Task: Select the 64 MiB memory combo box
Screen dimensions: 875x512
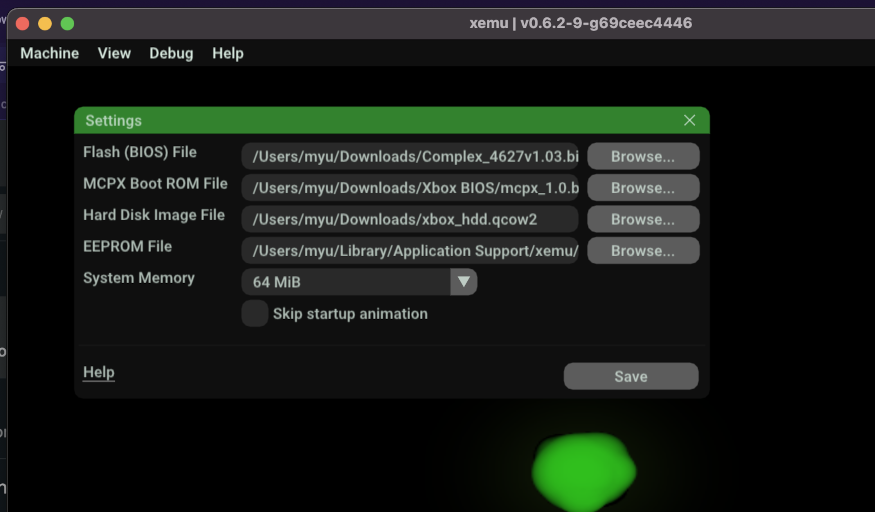Action: (x=359, y=282)
